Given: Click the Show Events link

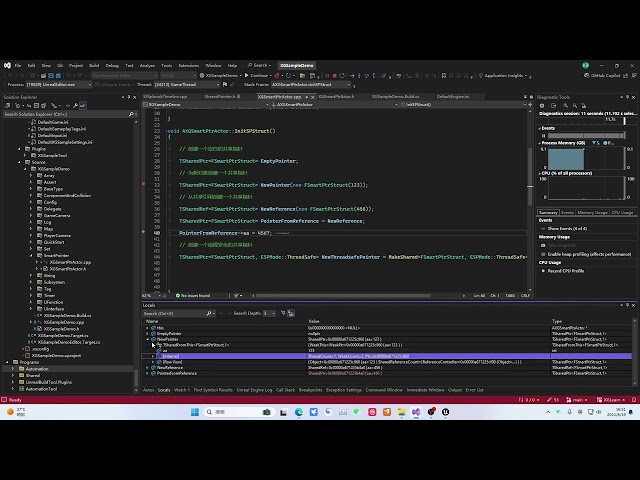Looking at the screenshot, I should tap(567, 229).
